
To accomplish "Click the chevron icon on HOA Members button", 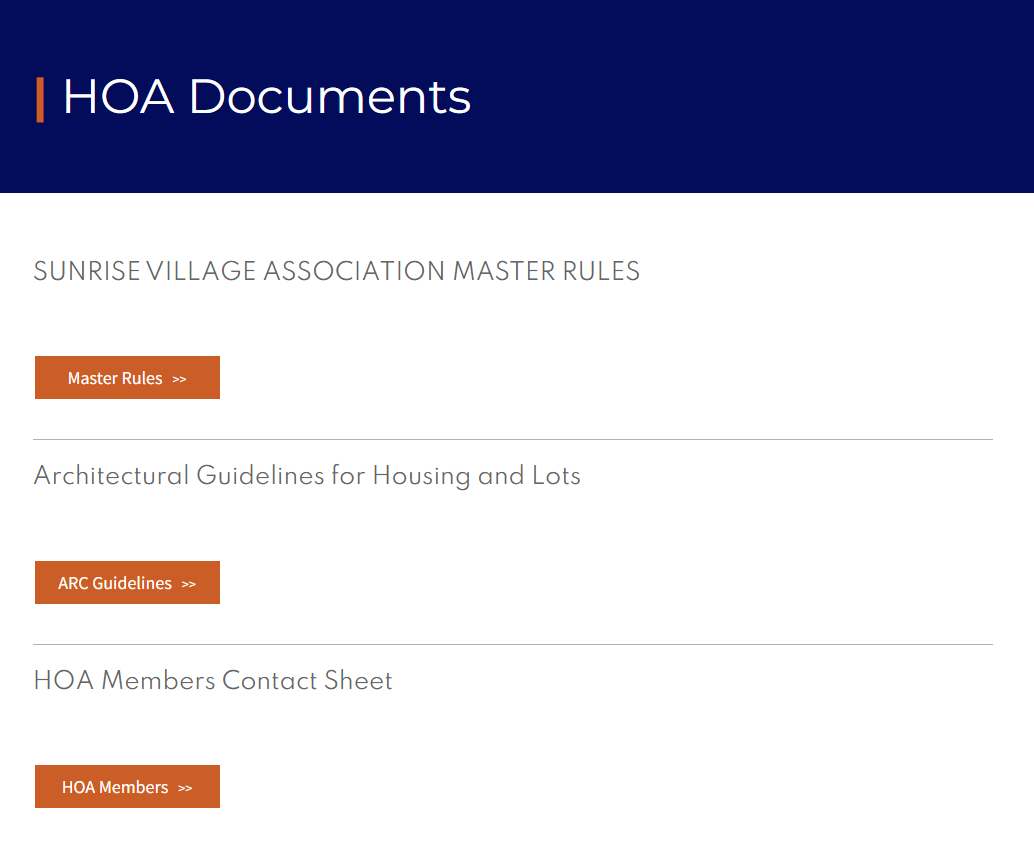I will coord(186,787).
